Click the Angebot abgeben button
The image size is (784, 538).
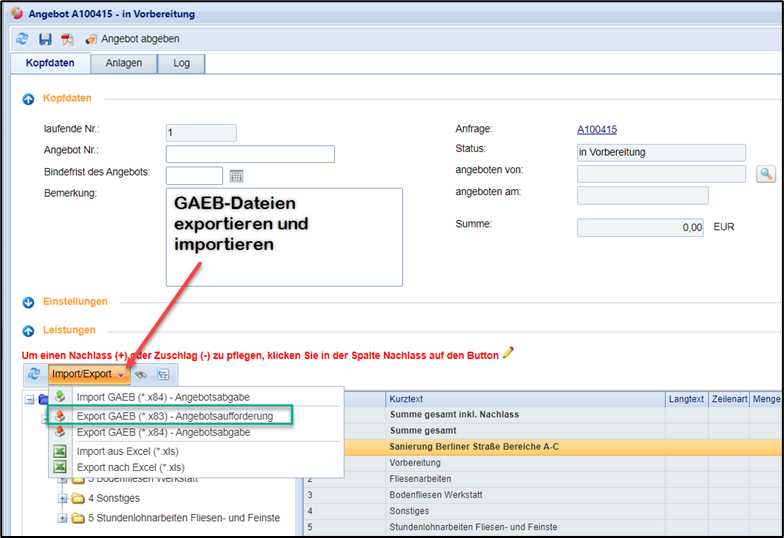[x=132, y=39]
